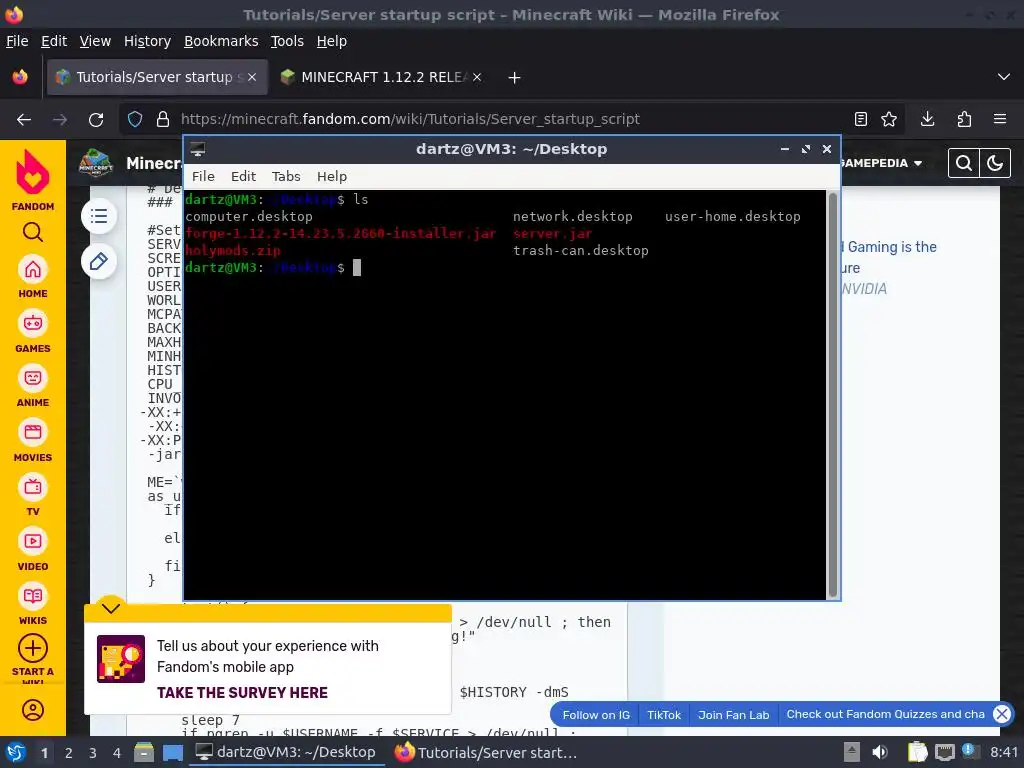Switch to workspace 2 in taskbar
This screenshot has width=1024, height=768.
pyautogui.click(x=69, y=753)
